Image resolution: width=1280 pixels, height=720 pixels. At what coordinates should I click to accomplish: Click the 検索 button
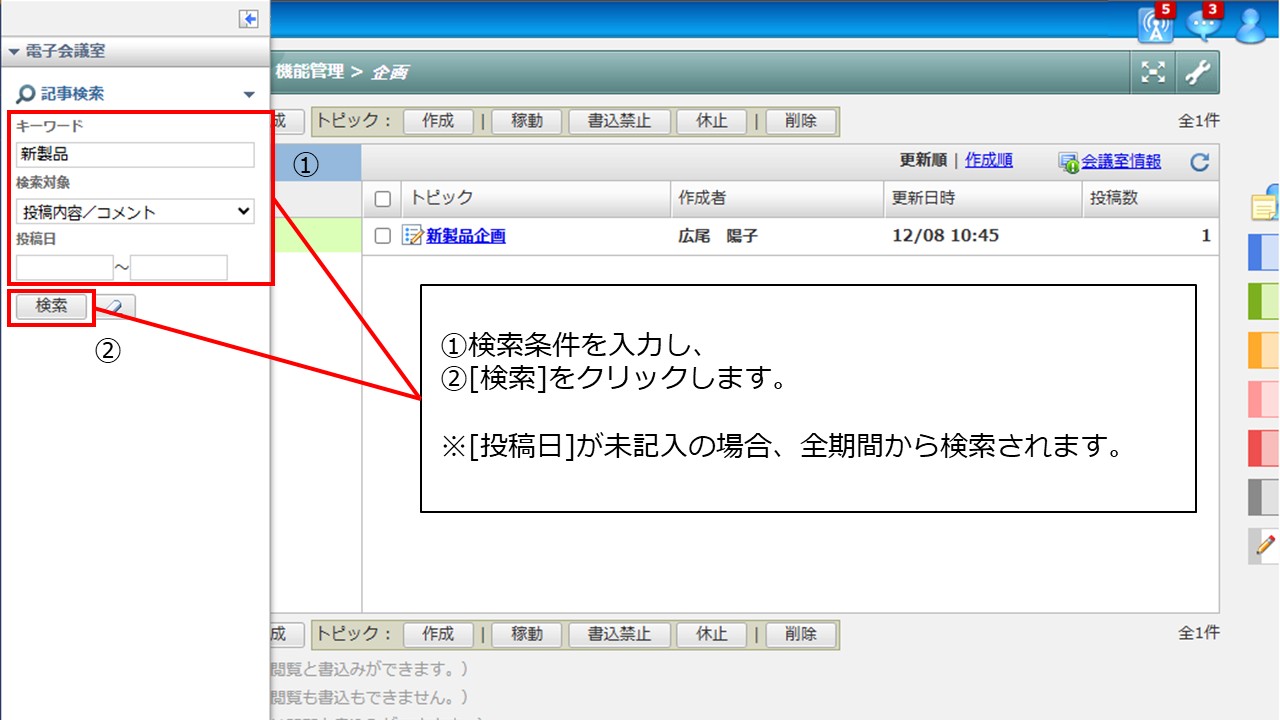(52, 306)
